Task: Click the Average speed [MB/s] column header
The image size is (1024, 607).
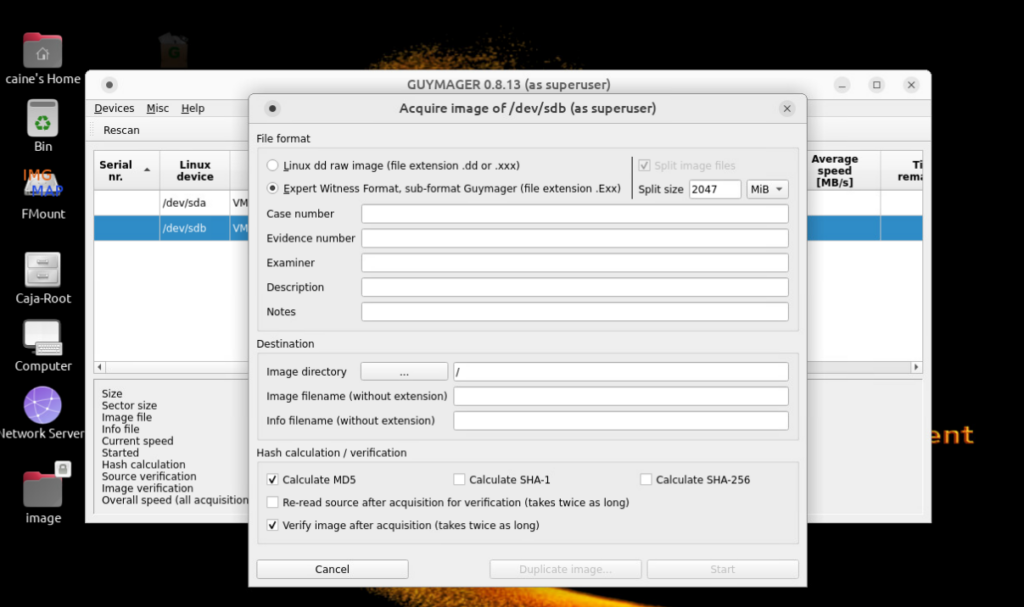Action: point(835,171)
